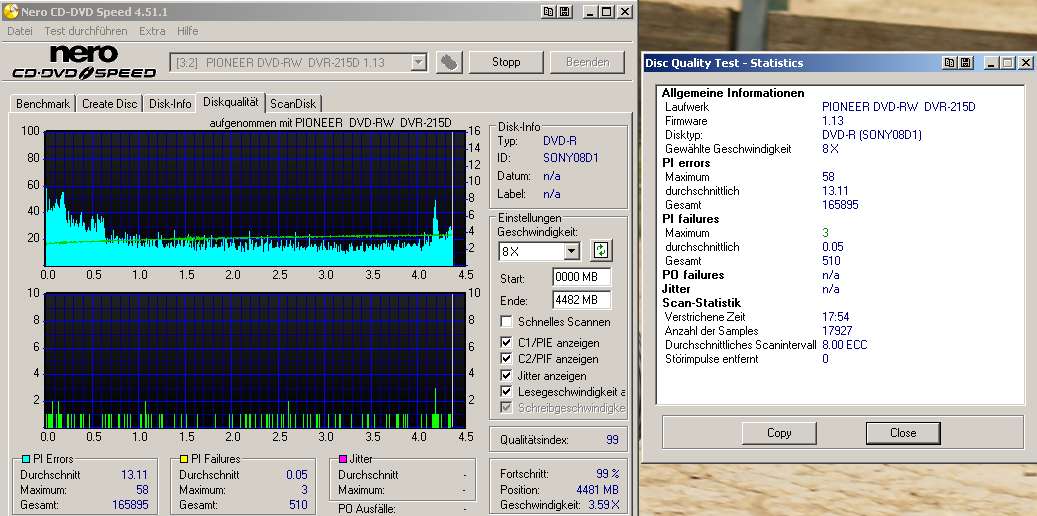This screenshot has width=1037, height=516.
Task: Click the Ende MB input field
Action: 580,299
